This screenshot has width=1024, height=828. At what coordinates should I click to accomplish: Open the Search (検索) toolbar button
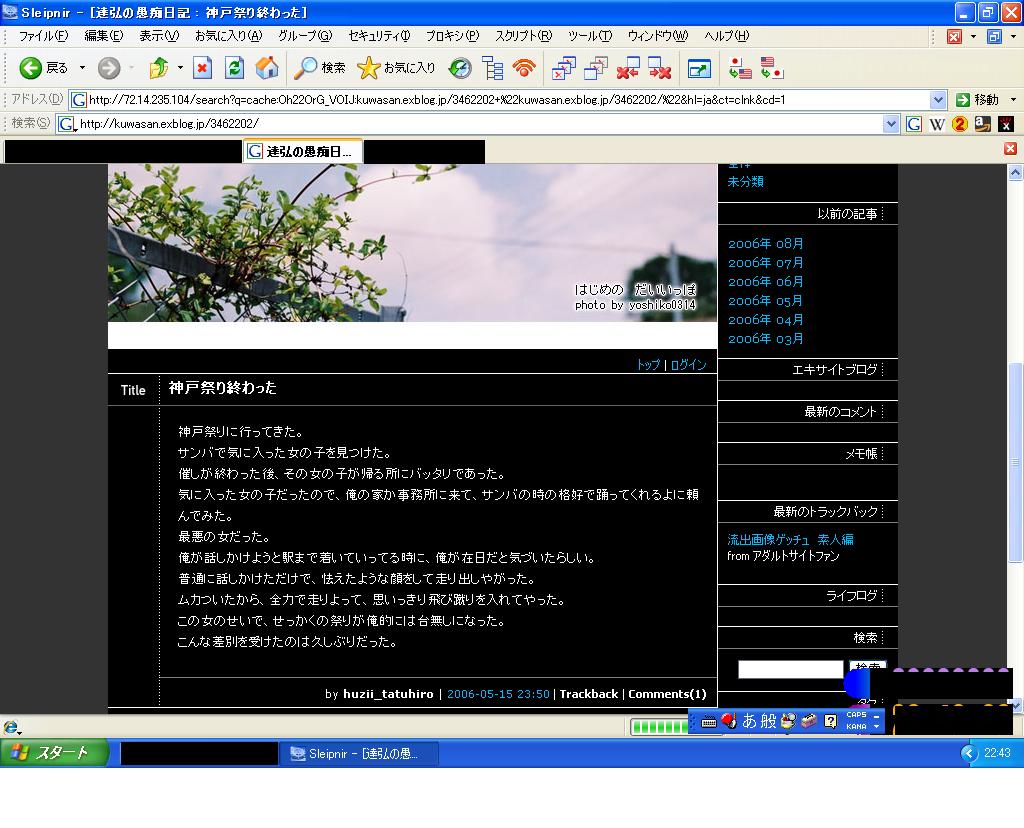(x=320, y=68)
